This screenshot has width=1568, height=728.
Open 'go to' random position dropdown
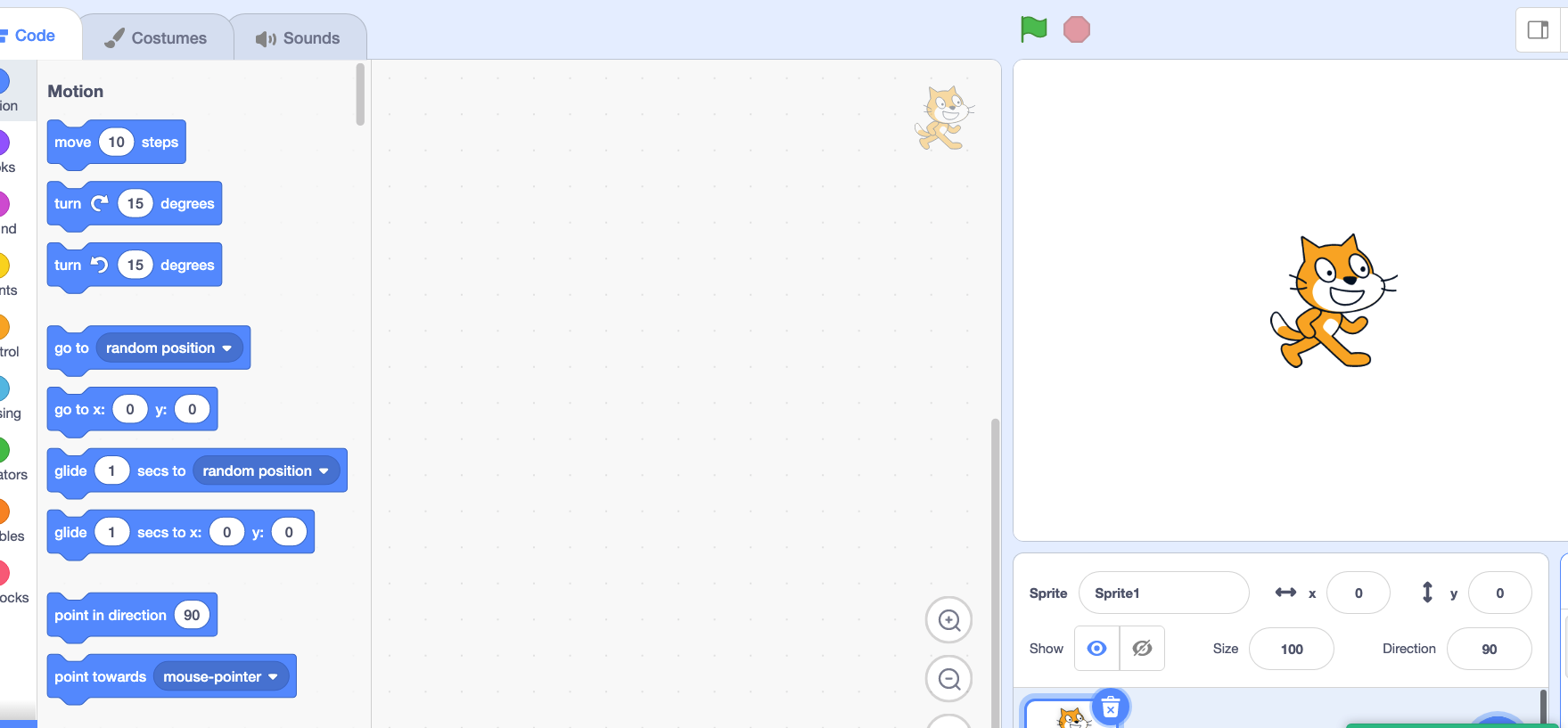tap(169, 348)
